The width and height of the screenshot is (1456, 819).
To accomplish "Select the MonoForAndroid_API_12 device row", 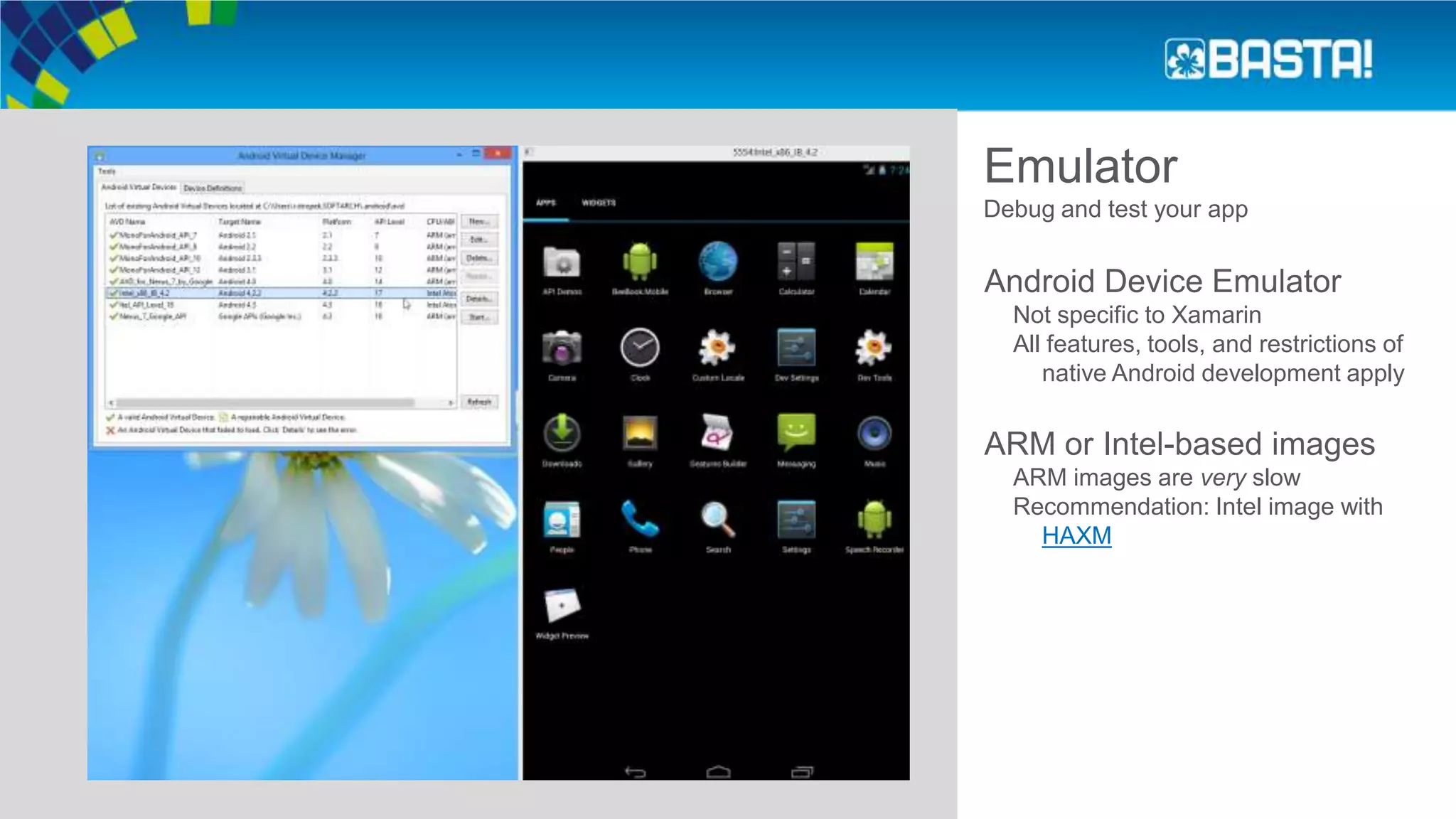I will pyautogui.click(x=281, y=270).
